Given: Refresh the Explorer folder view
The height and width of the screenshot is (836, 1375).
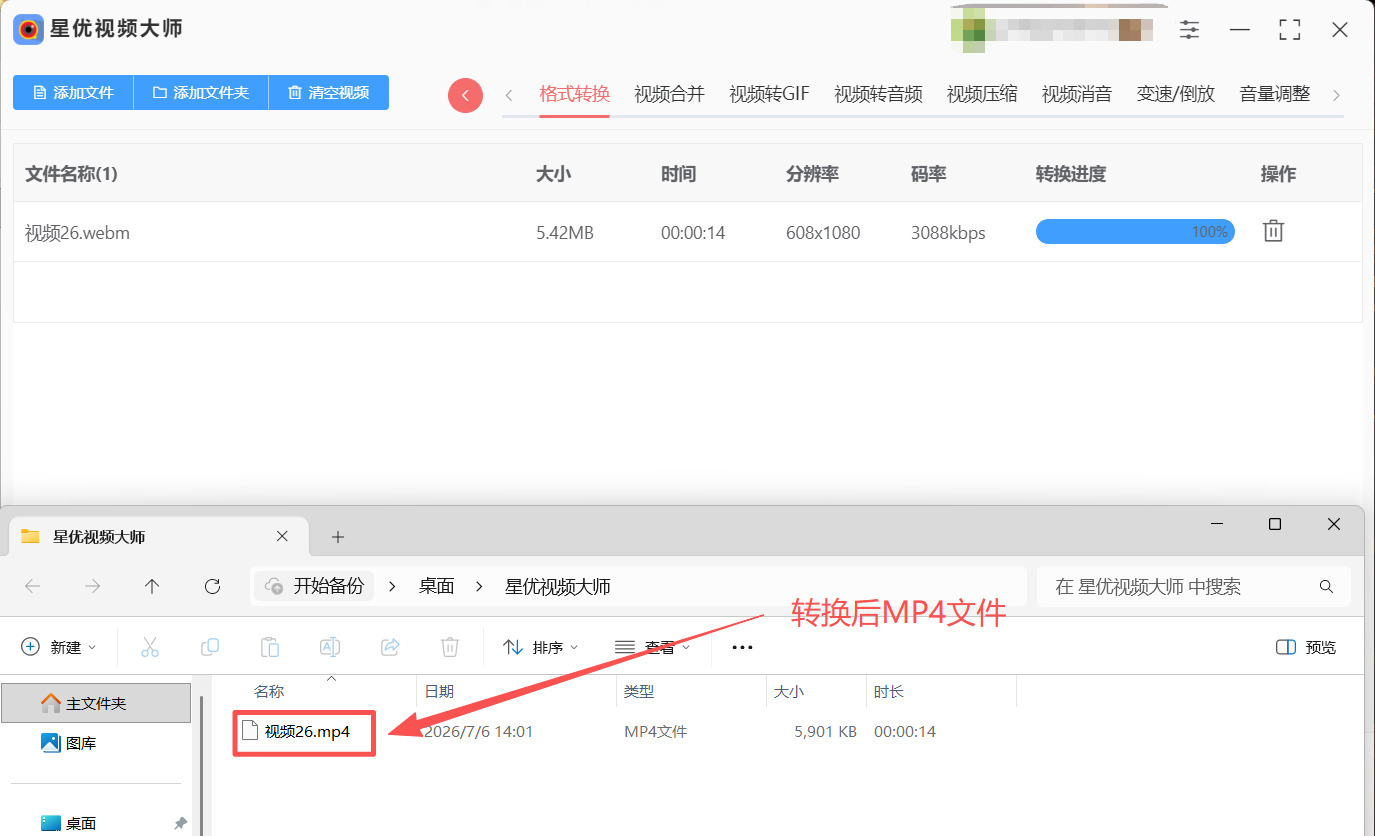Looking at the screenshot, I should [x=212, y=586].
